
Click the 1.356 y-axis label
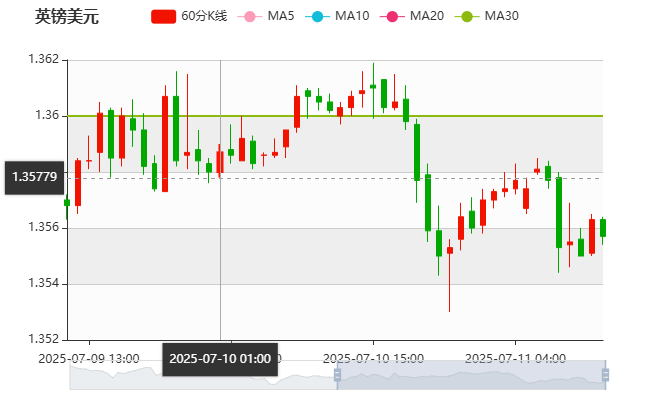[x=44, y=227]
